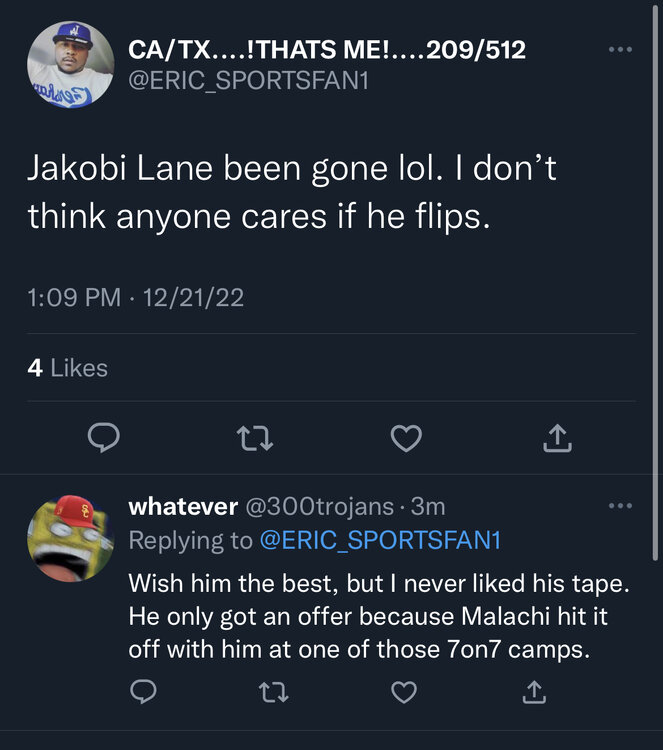The width and height of the screenshot is (663, 750).
Task: Click the 1:09 PM 12/21/22 timestamp
Action: (135, 298)
